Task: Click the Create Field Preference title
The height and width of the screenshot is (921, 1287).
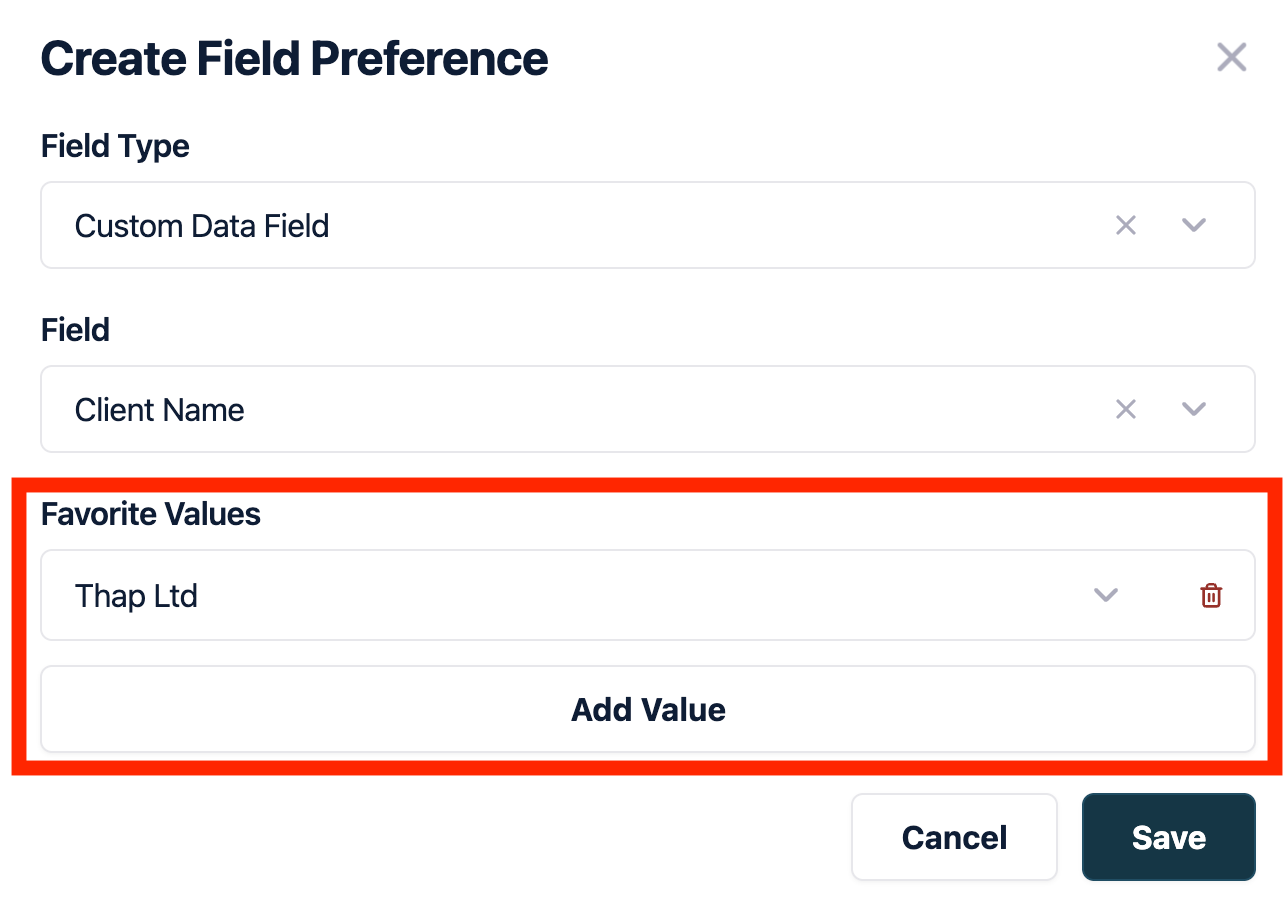Action: point(294,59)
